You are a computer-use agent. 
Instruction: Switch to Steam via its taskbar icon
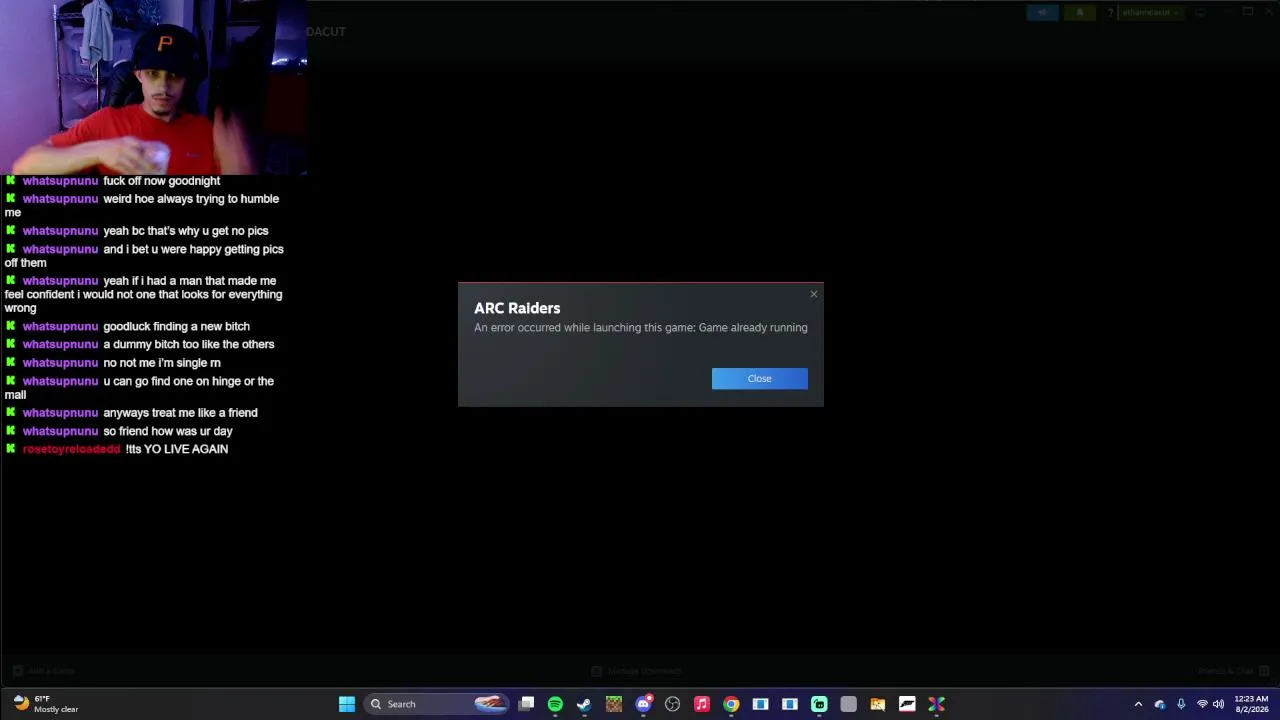pos(584,704)
